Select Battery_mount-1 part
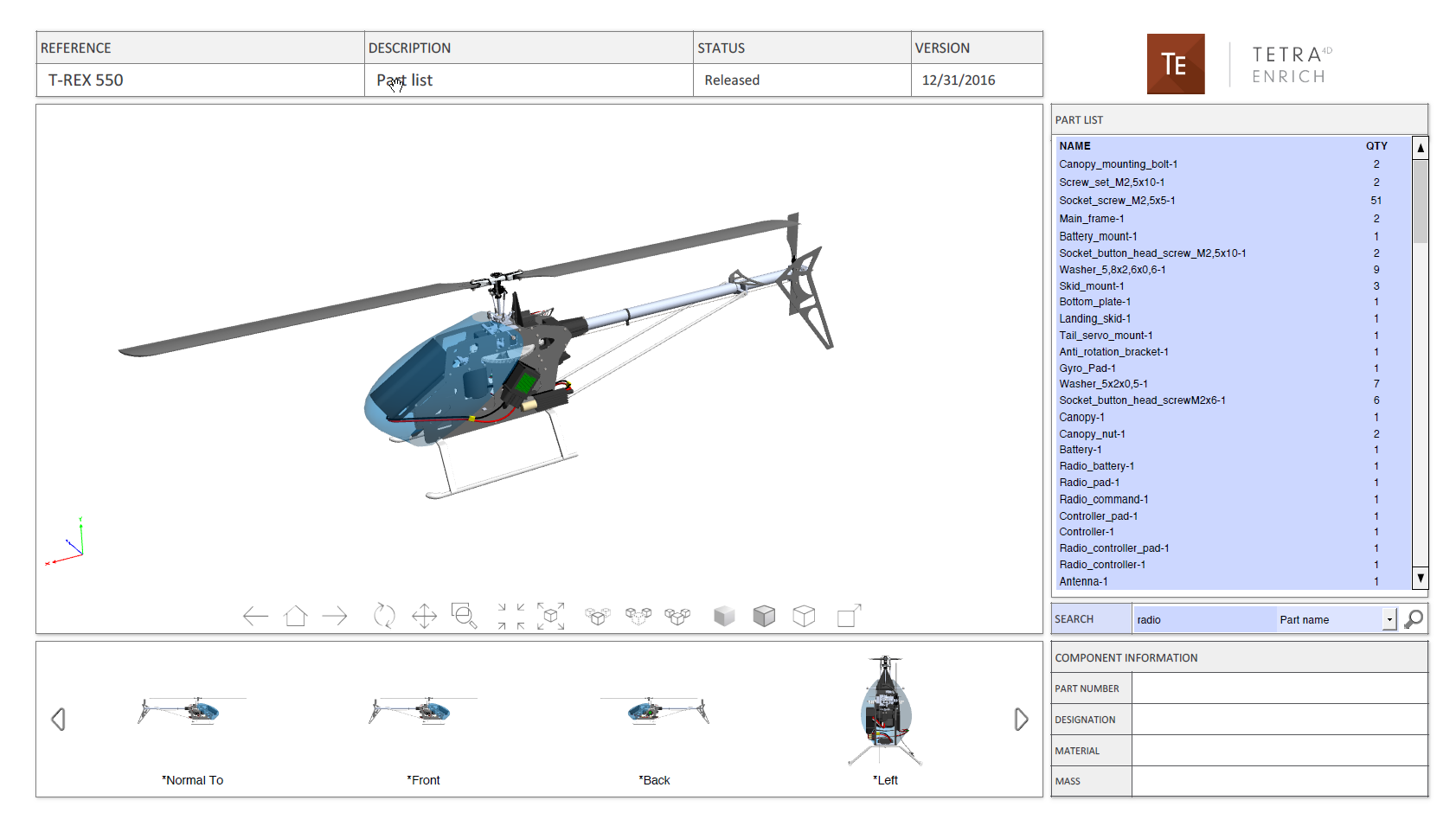The image size is (1456, 813). [1232, 236]
